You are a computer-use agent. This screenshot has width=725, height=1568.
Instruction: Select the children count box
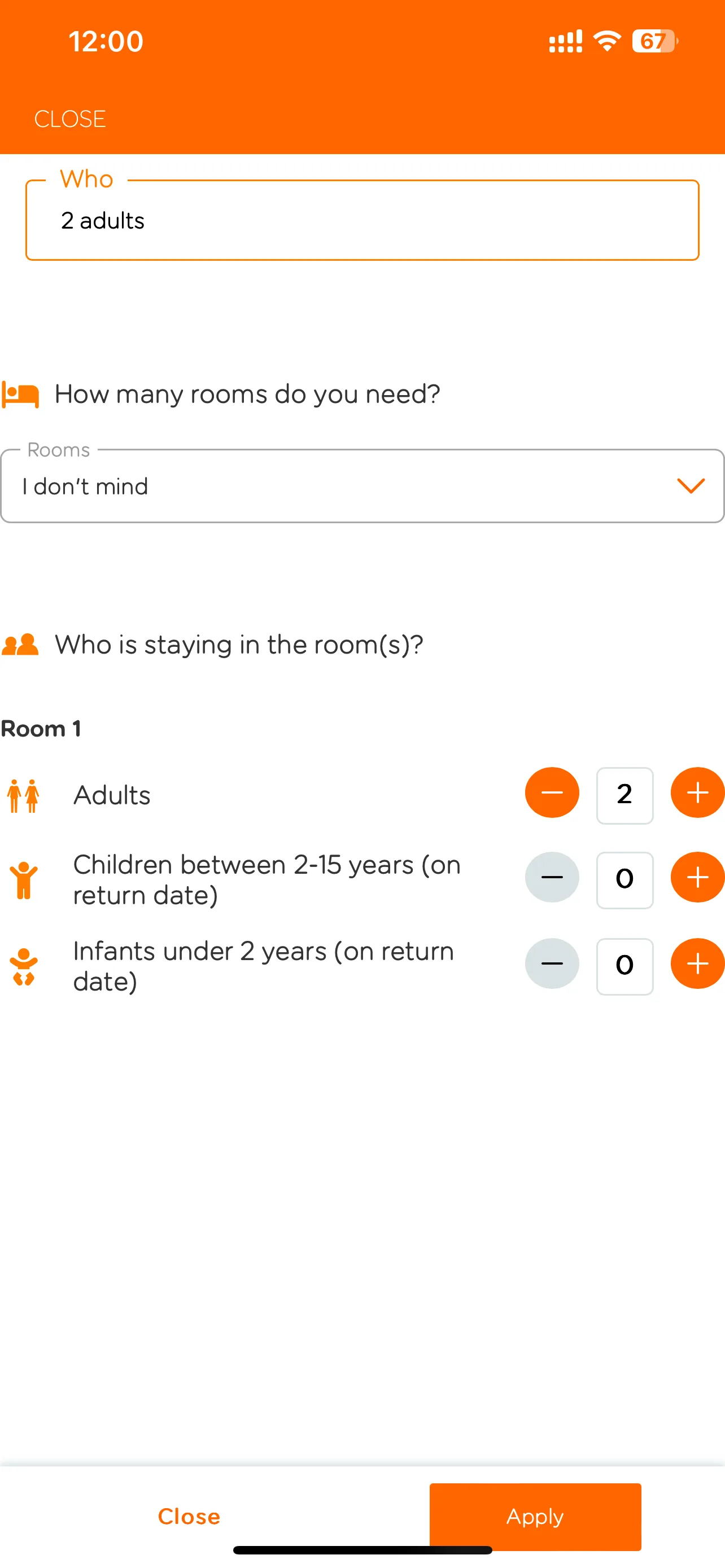[x=624, y=879]
